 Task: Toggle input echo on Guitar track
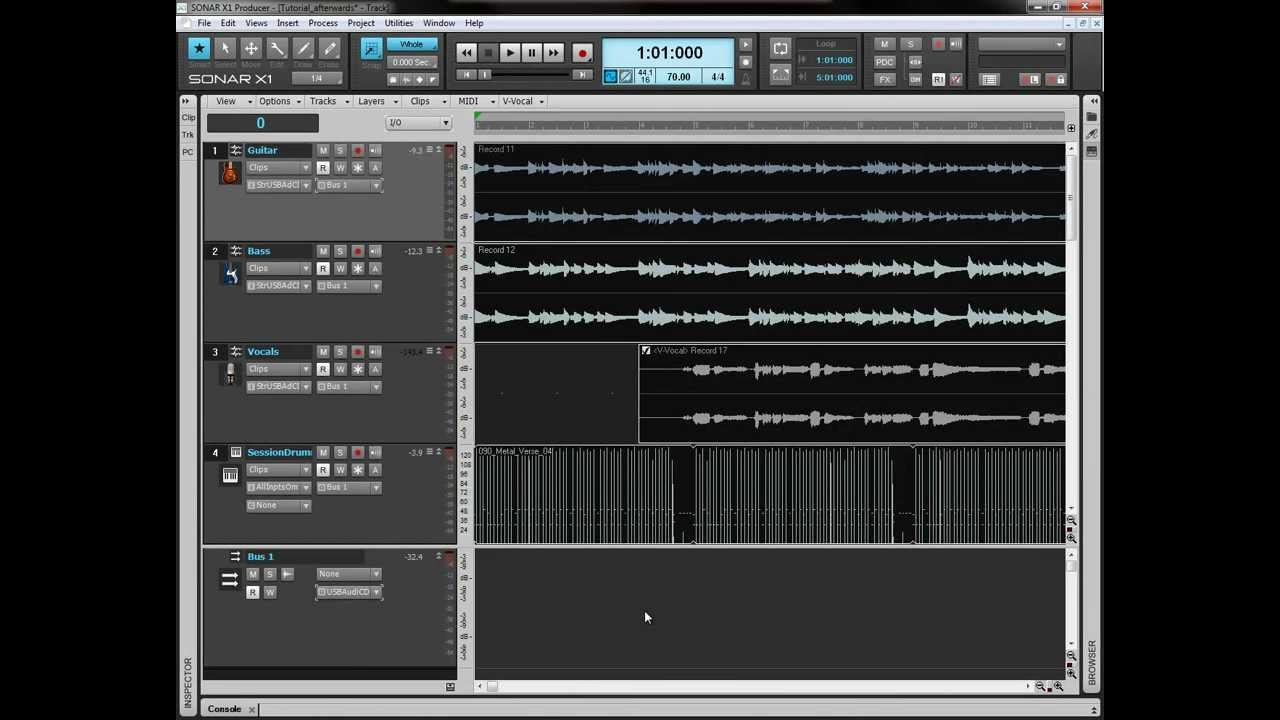(374, 151)
